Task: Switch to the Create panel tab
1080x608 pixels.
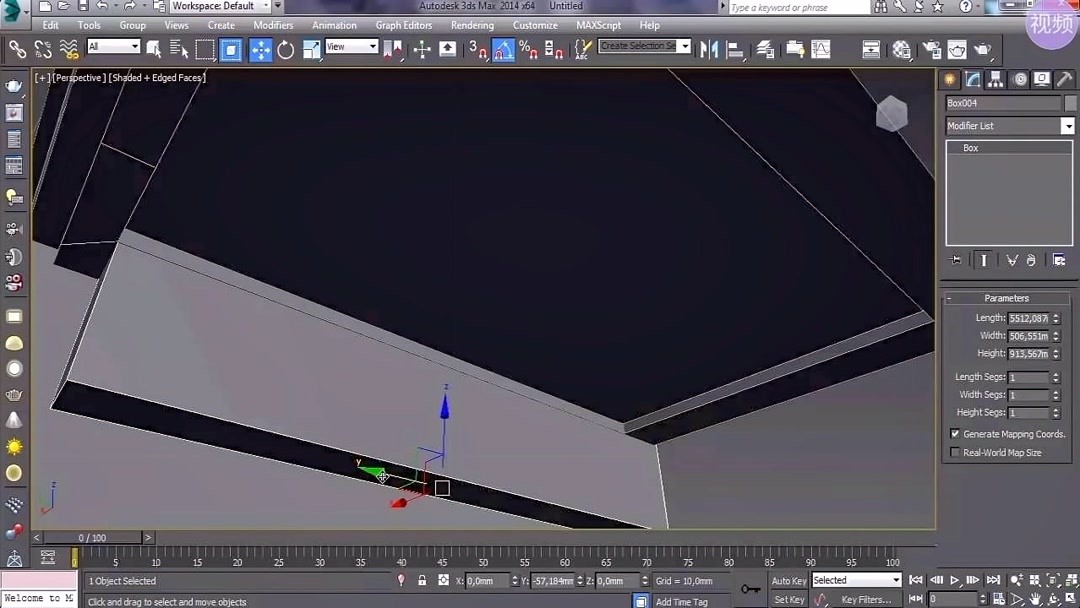Action: pos(949,79)
